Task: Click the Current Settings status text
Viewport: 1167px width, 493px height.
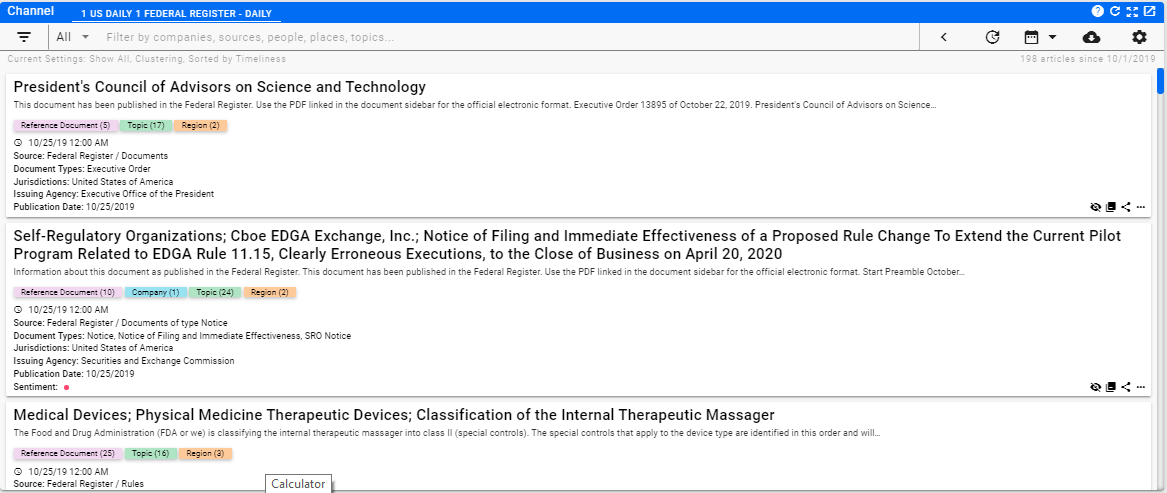Action: (x=147, y=59)
